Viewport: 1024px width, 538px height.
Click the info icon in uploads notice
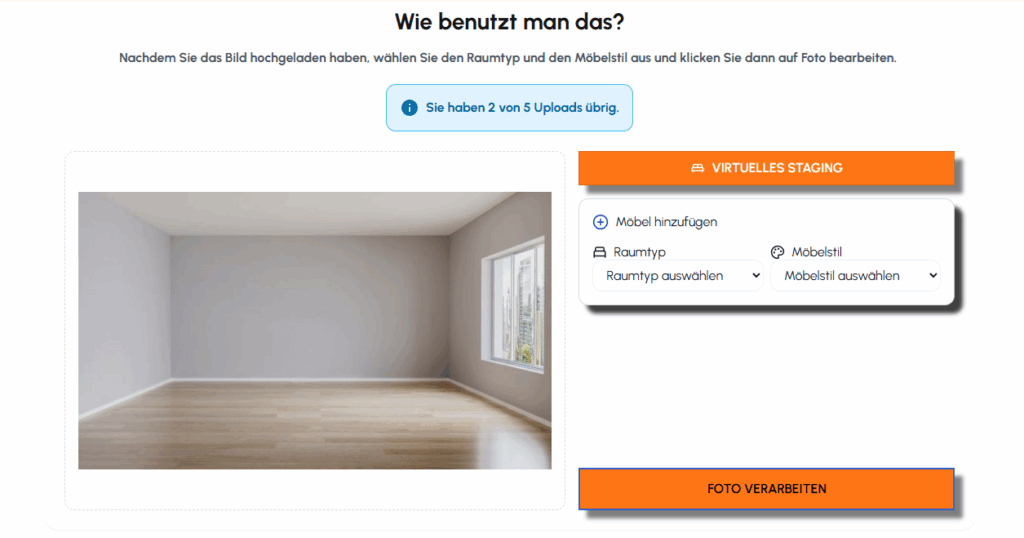(x=409, y=108)
